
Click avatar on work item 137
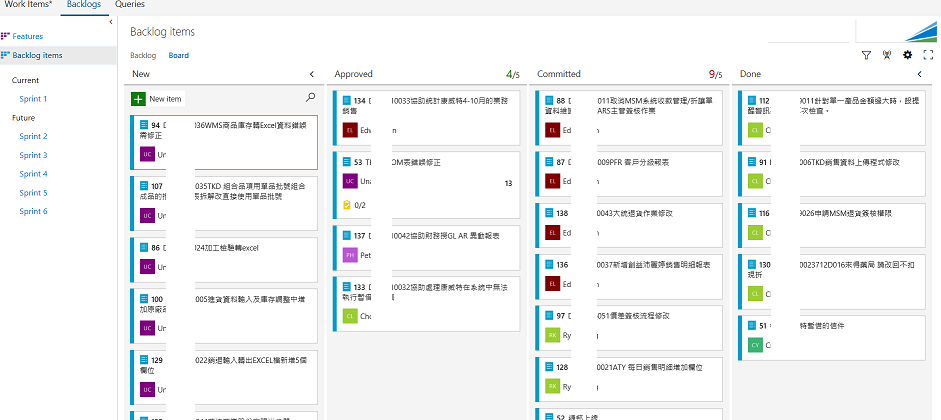point(350,254)
